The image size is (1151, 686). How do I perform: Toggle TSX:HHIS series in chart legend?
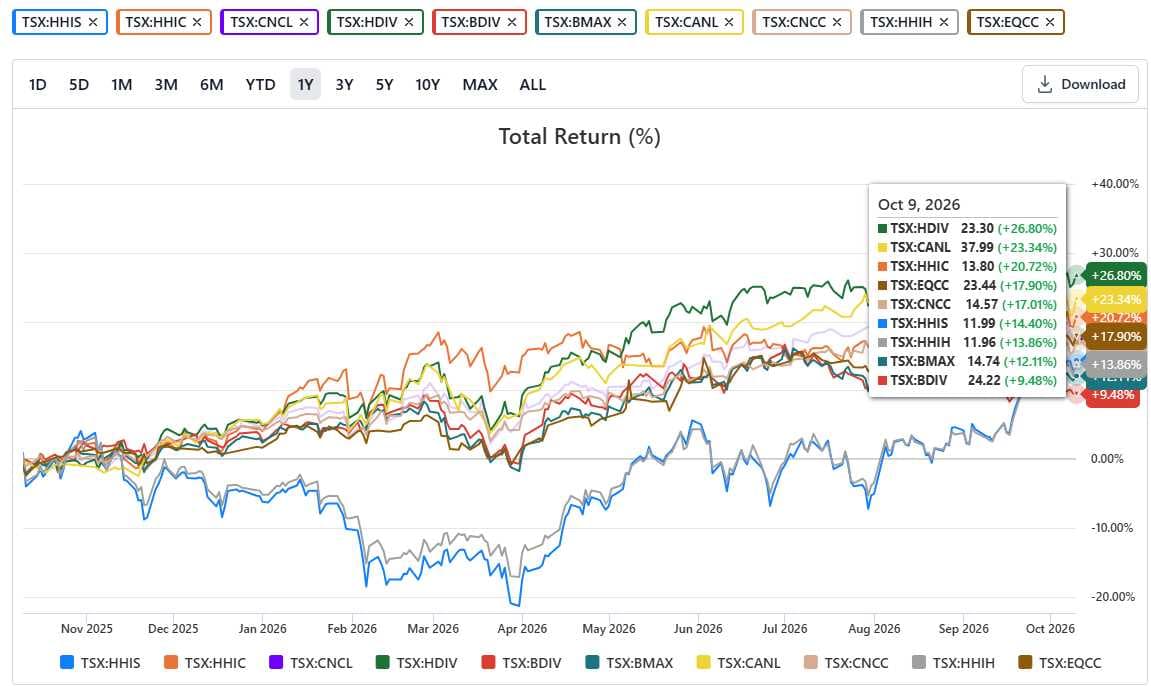click(100, 663)
